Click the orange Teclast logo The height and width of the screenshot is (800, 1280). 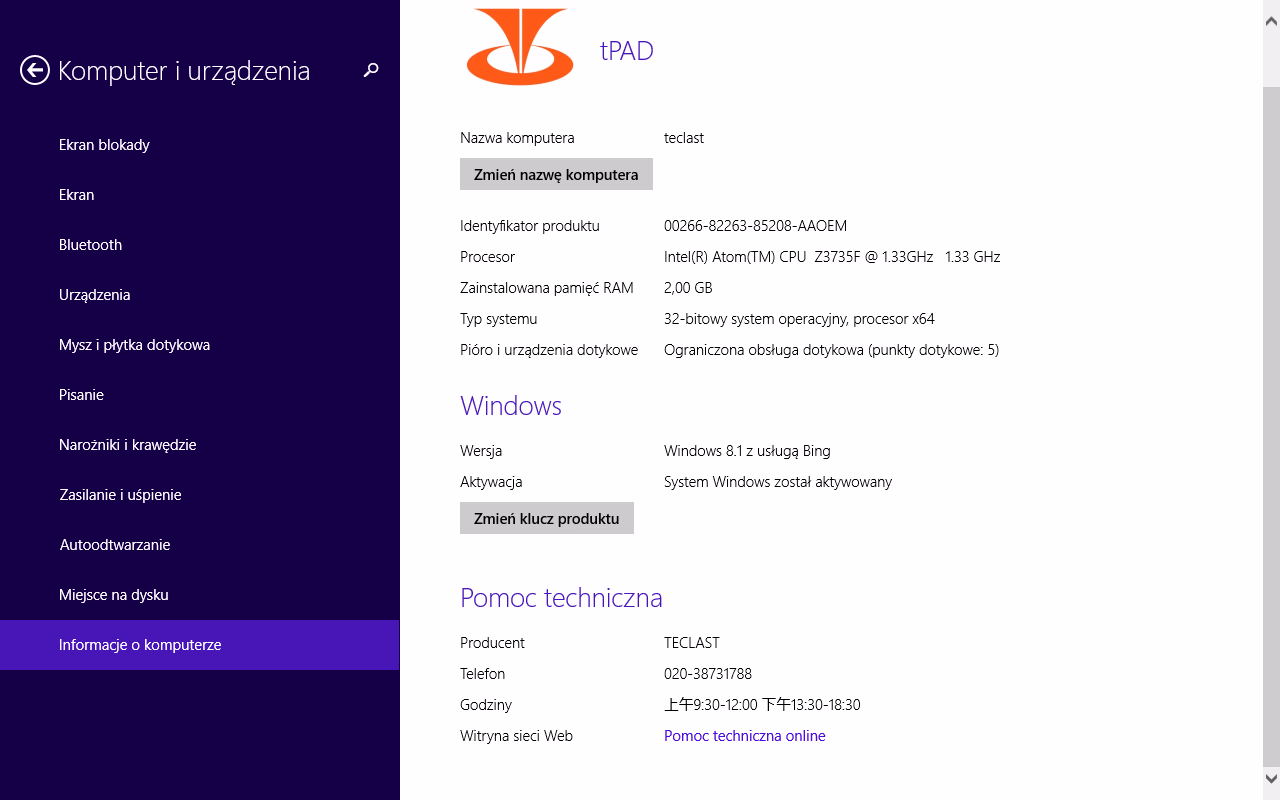click(x=519, y=46)
